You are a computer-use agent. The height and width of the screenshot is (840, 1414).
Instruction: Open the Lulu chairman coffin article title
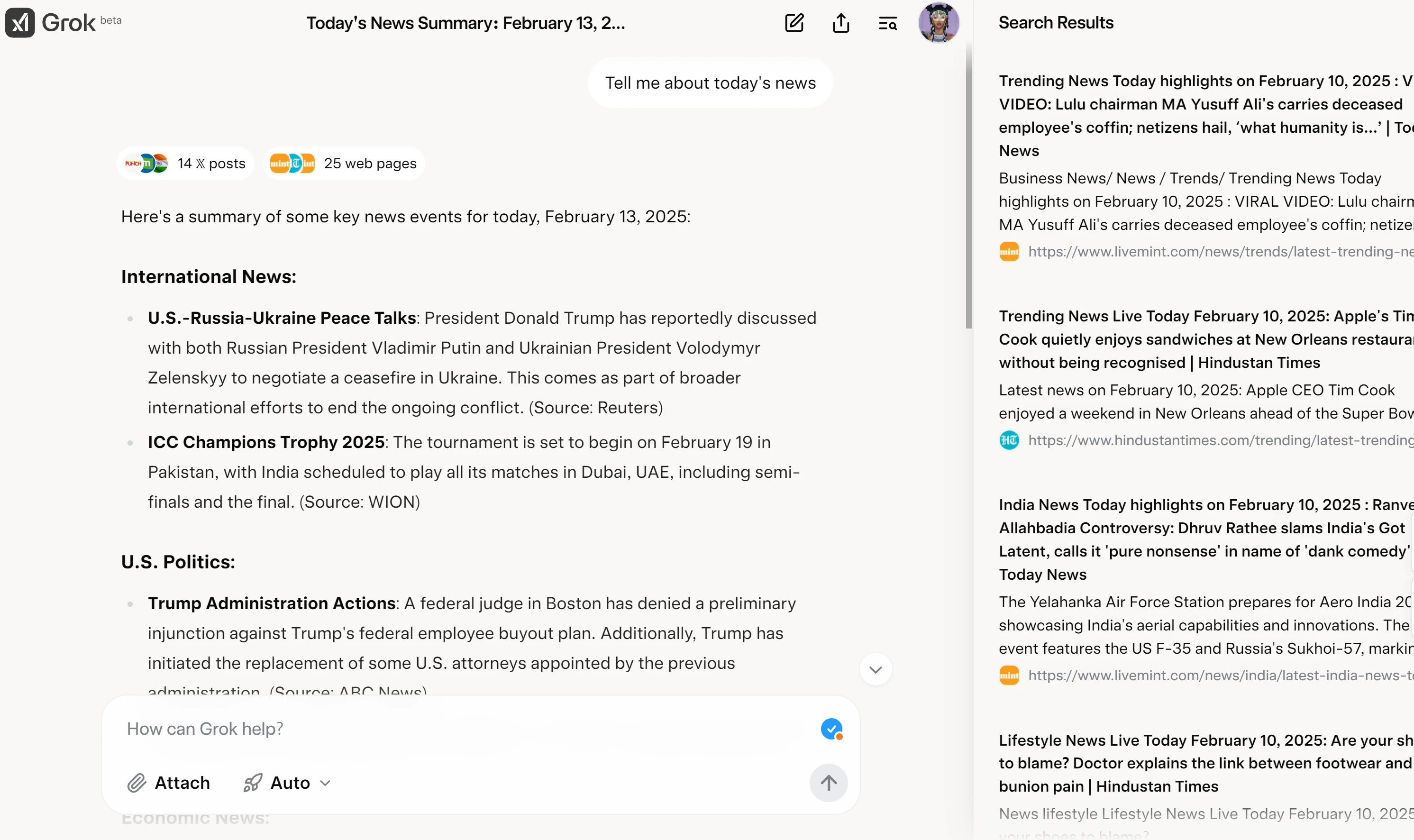1206,116
